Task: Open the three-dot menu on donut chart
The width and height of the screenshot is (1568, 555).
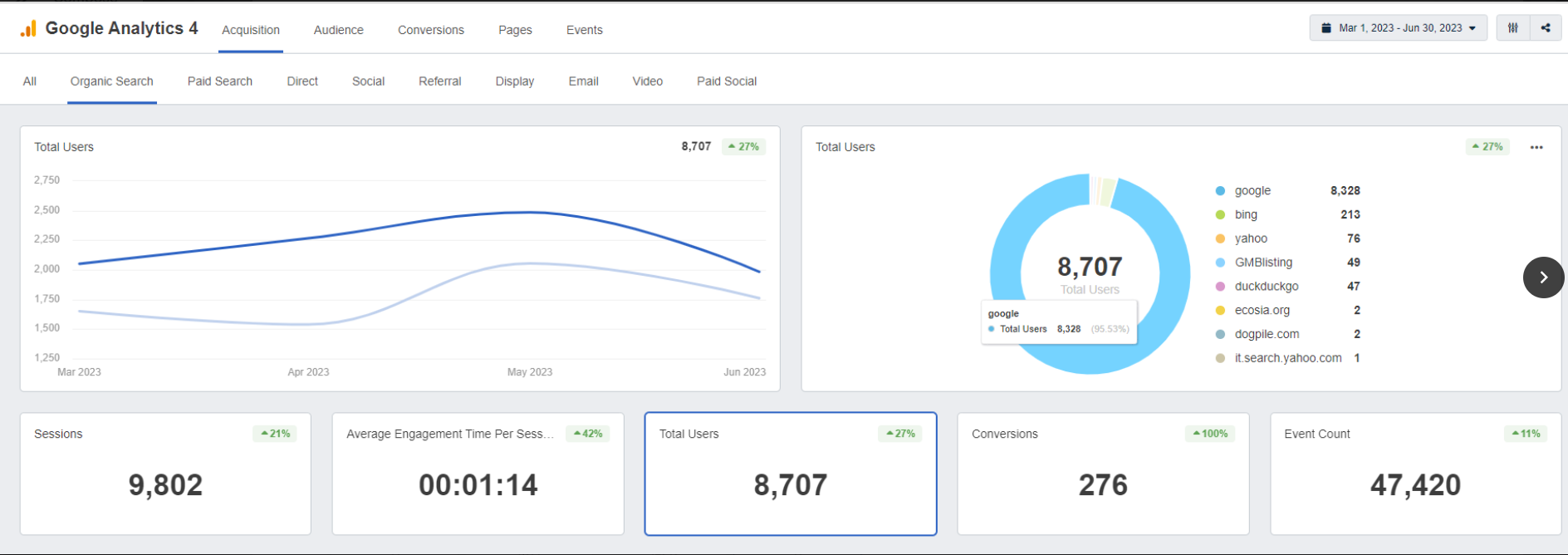Action: tap(1536, 147)
